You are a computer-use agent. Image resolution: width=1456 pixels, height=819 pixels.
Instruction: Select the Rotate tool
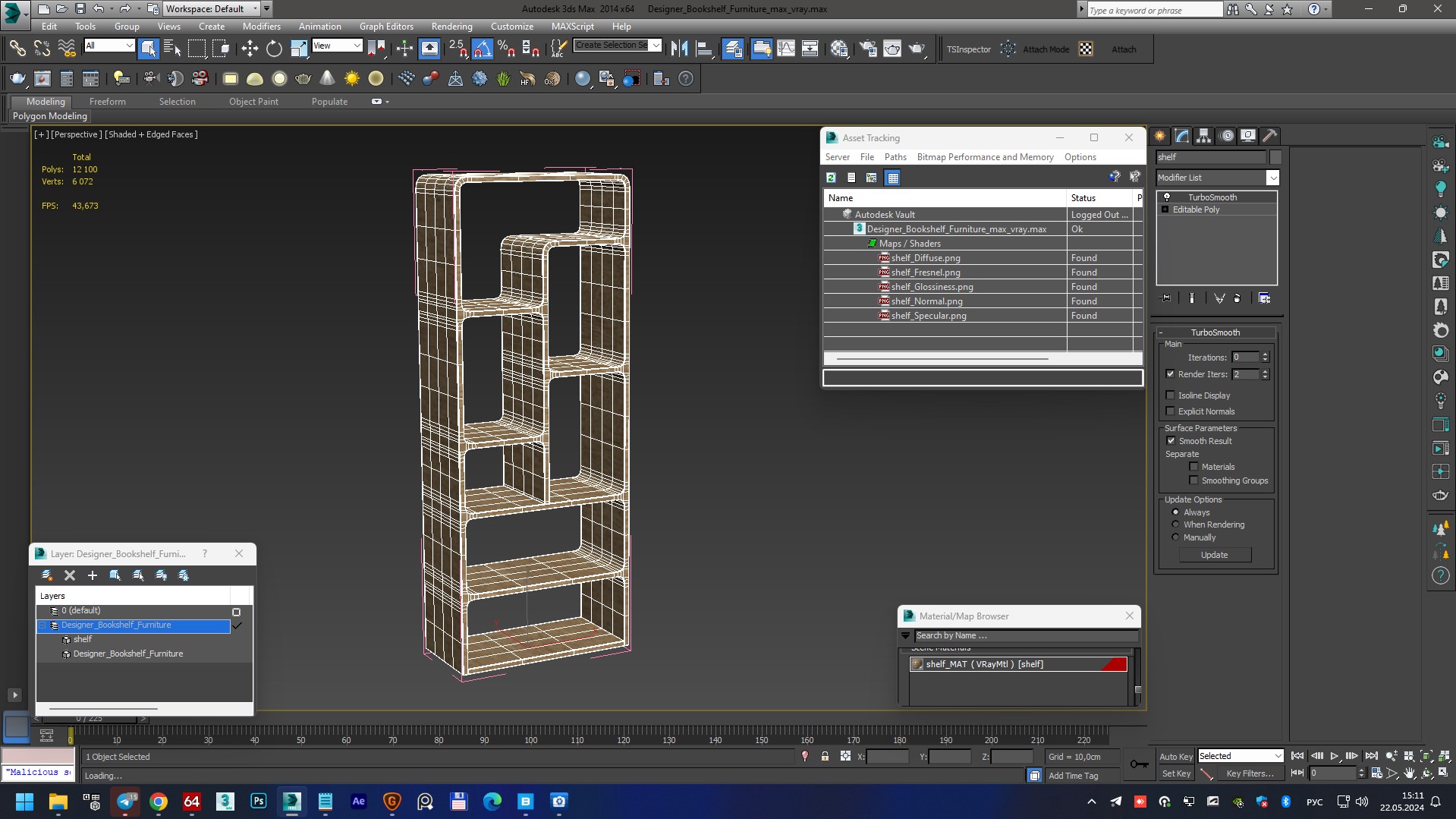pos(274,49)
